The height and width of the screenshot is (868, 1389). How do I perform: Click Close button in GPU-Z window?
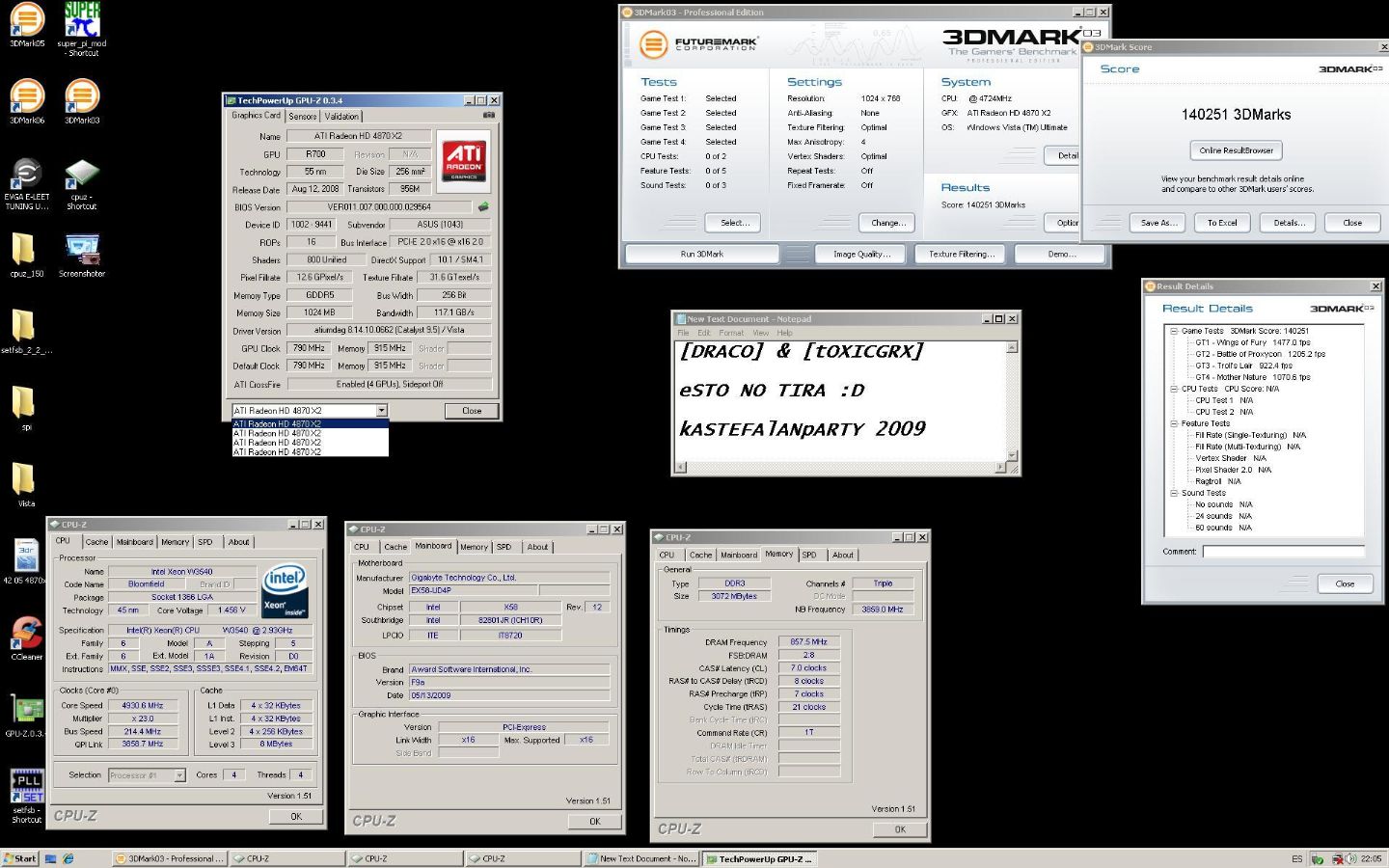pyautogui.click(x=471, y=411)
